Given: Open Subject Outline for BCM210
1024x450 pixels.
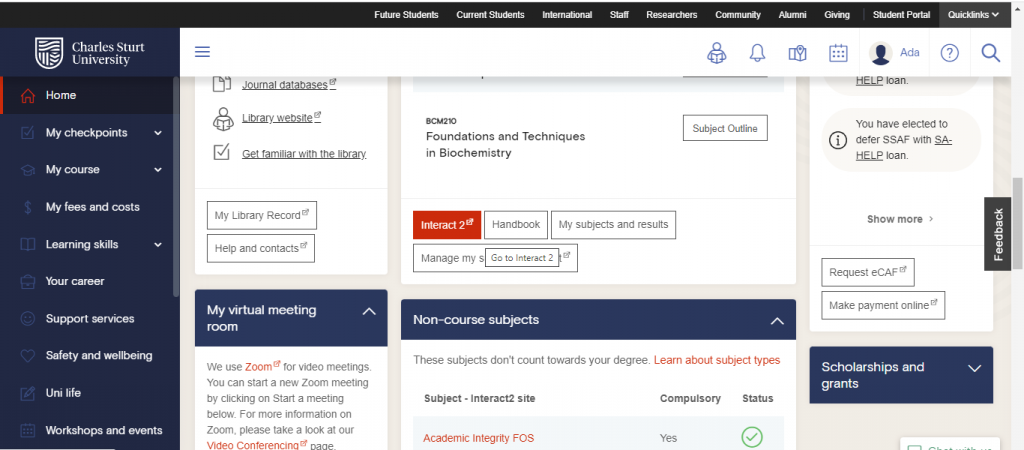Looking at the screenshot, I should 725,128.
